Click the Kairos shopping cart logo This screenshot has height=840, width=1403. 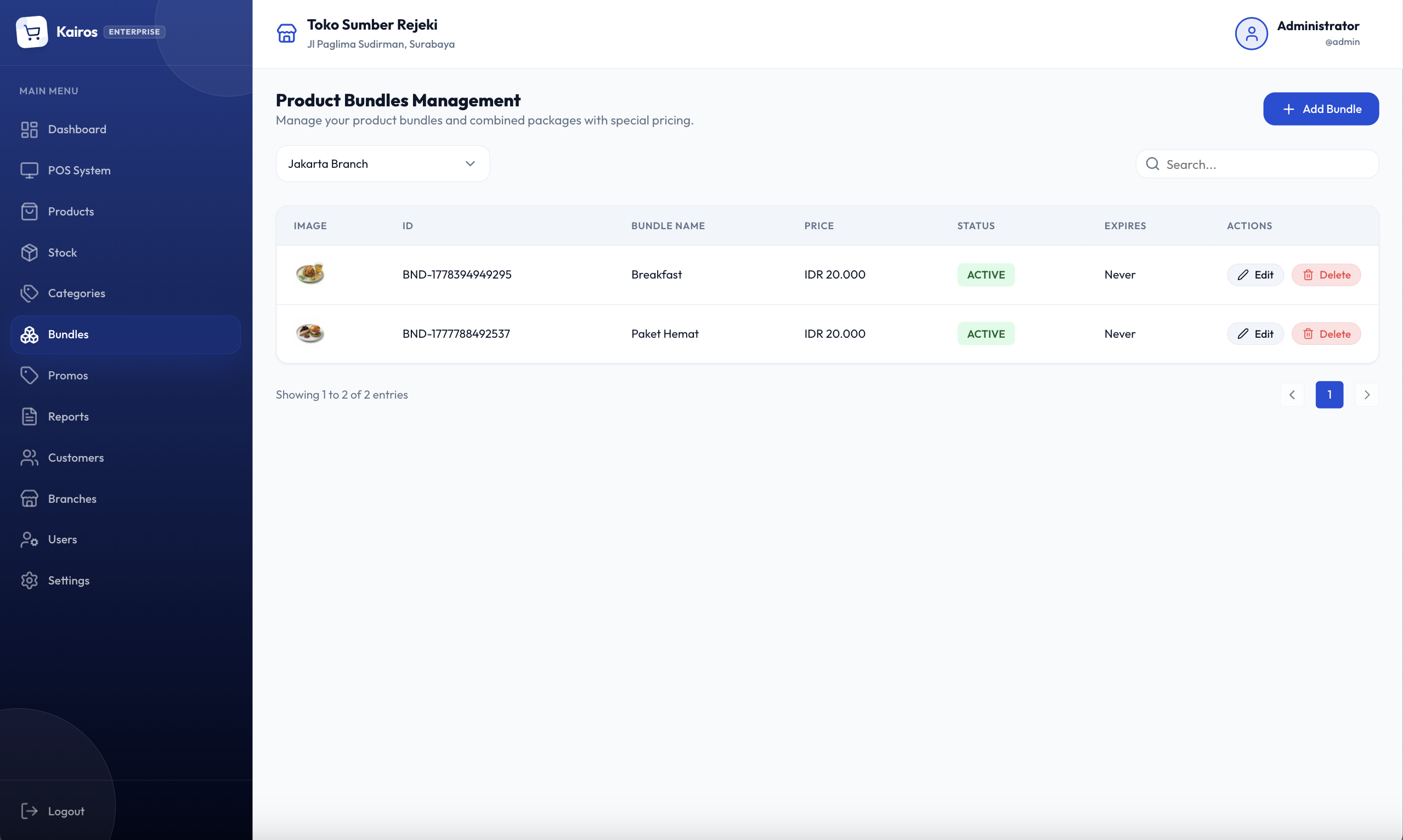(x=32, y=32)
